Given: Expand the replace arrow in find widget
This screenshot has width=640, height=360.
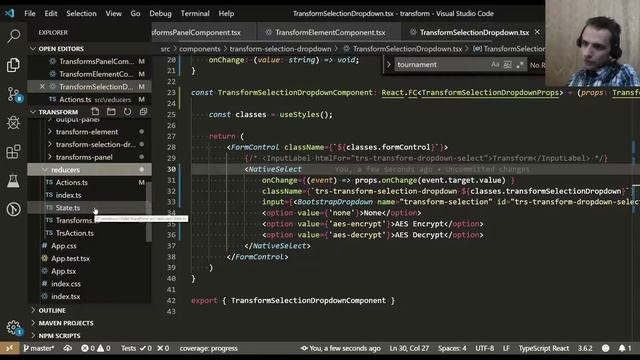Looking at the screenshot, I should (x=389, y=64).
